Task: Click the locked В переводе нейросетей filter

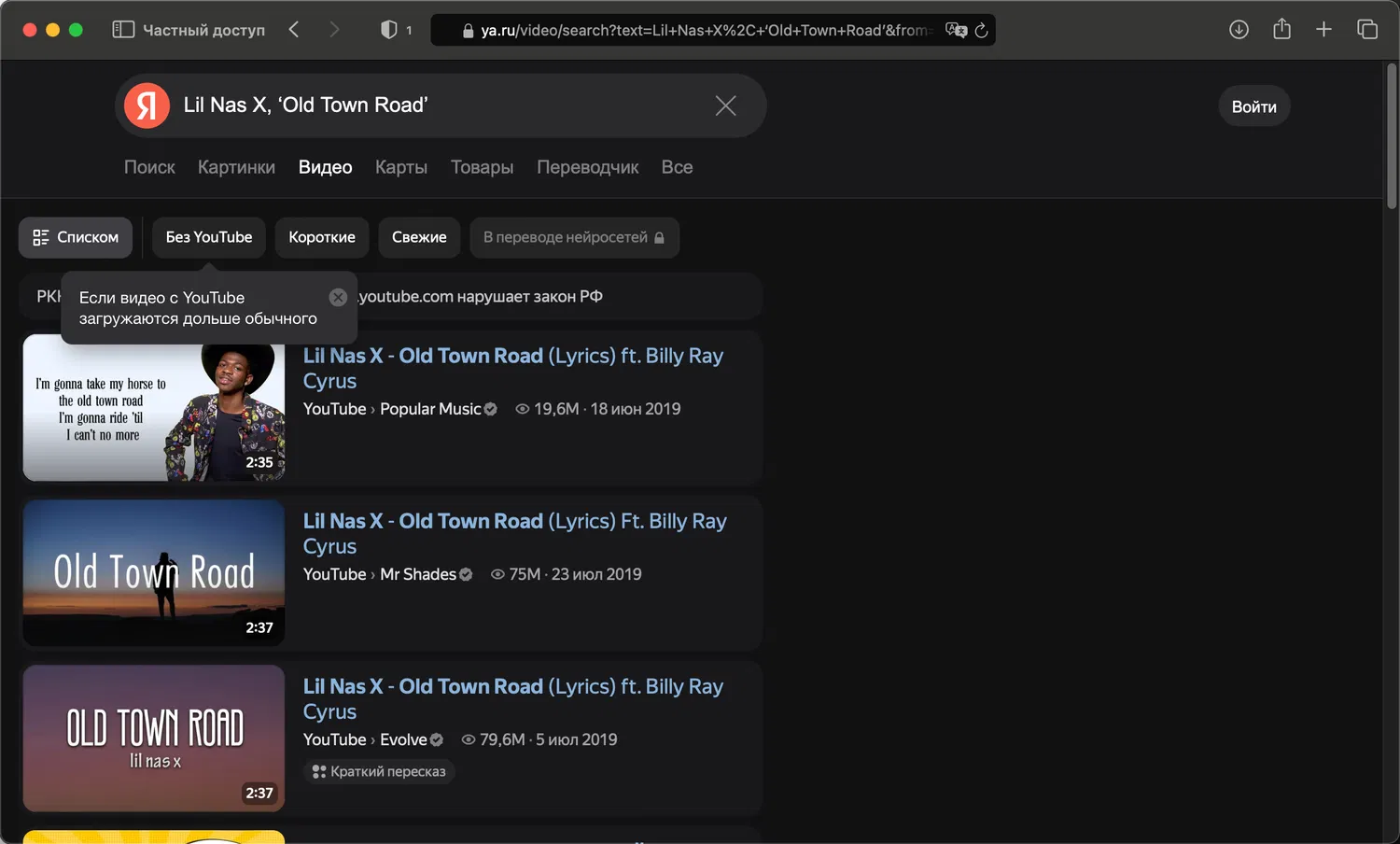Action: [574, 237]
